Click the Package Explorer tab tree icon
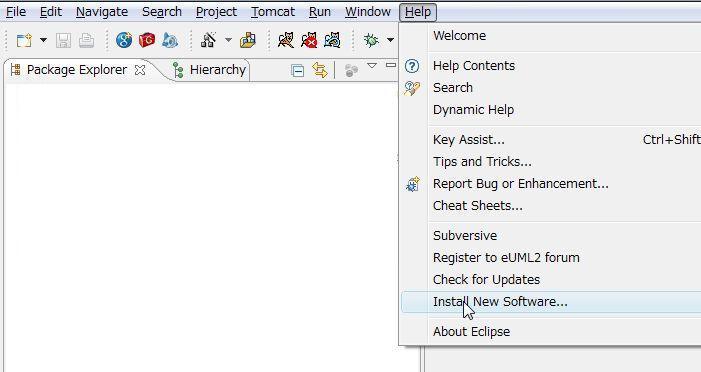 (x=16, y=70)
